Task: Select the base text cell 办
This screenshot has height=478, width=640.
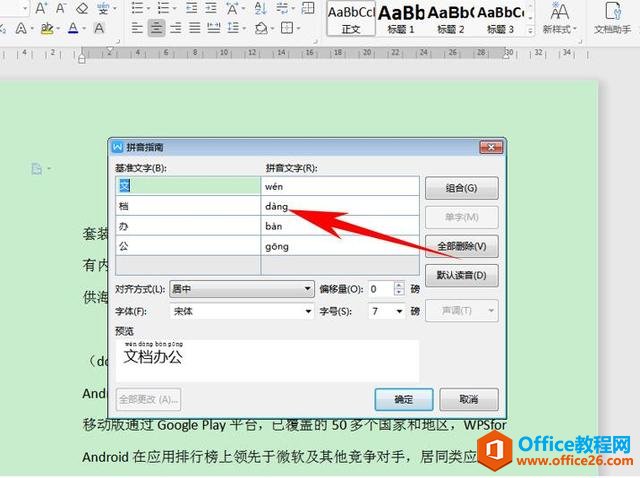Action: [188, 226]
